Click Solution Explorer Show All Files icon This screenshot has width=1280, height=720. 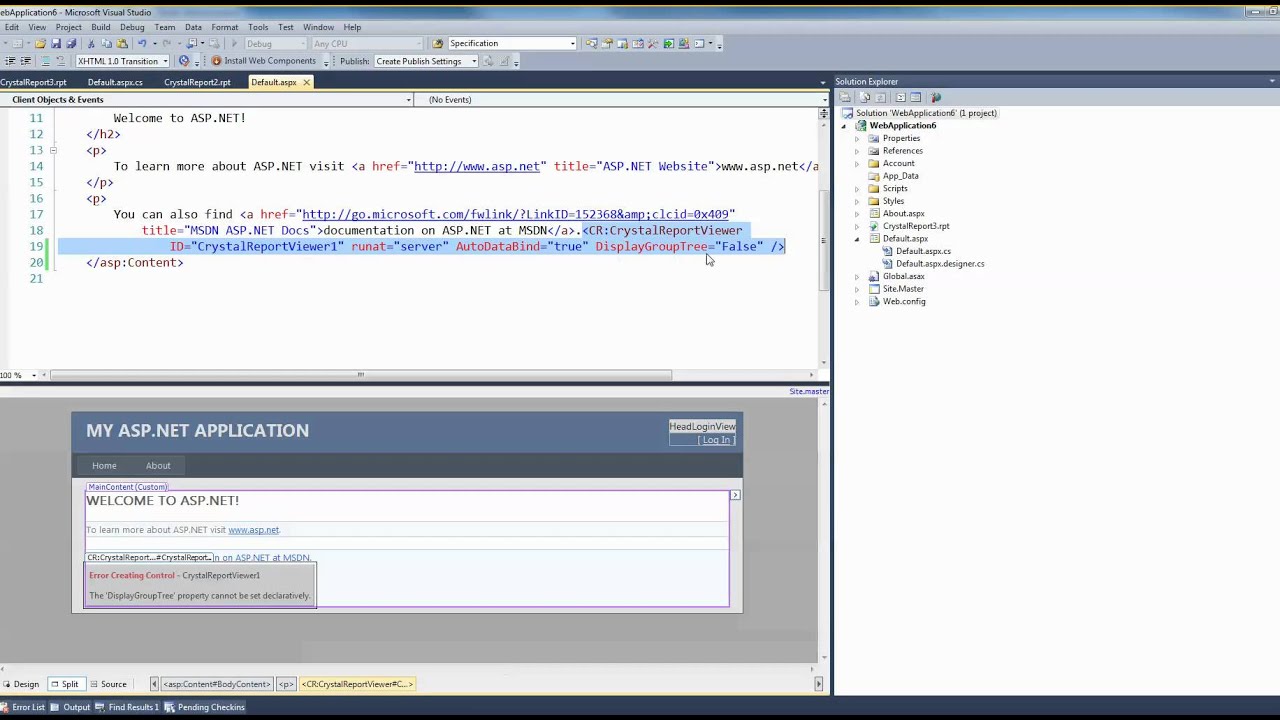coord(865,98)
